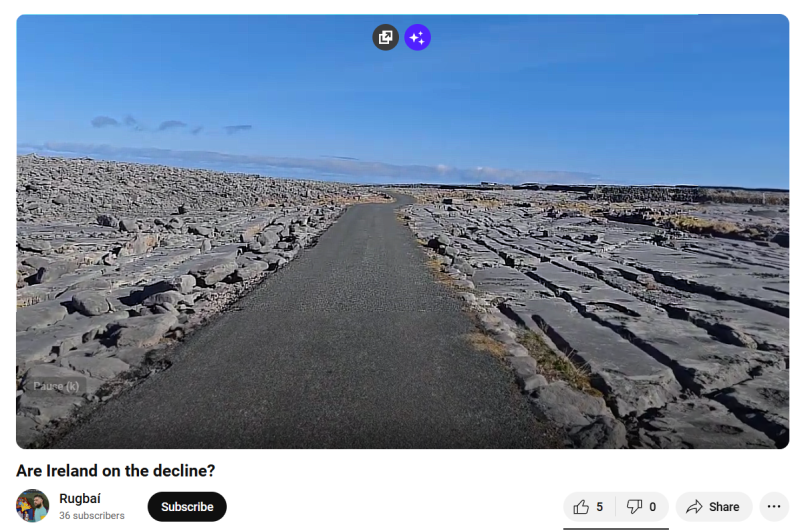The width and height of the screenshot is (800, 531).
Task: Visit the Rugbaí channel name link
Action: [x=80, y=498]
